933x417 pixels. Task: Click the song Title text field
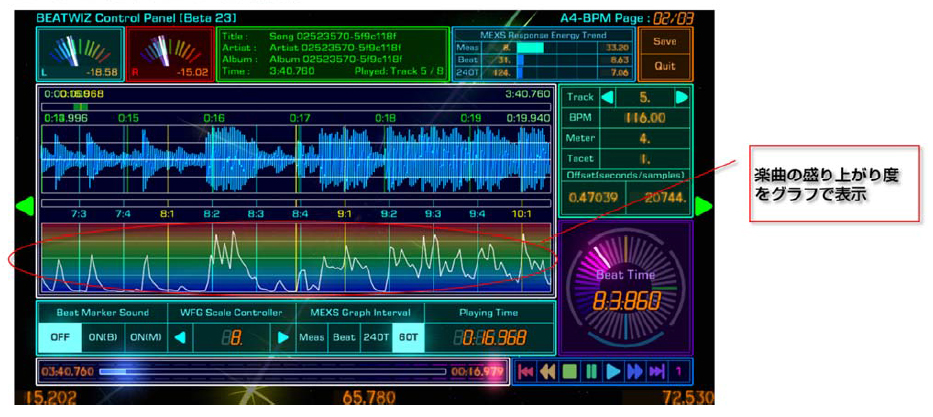334,36
